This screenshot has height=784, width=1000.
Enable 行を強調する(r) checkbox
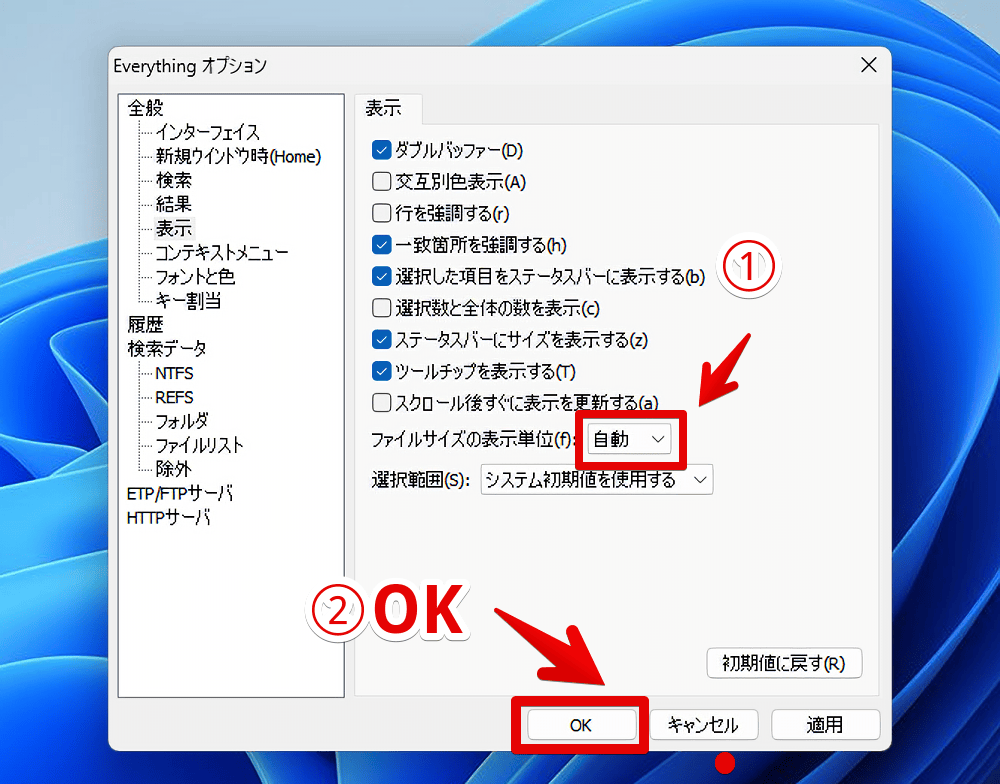pos(381,213)
